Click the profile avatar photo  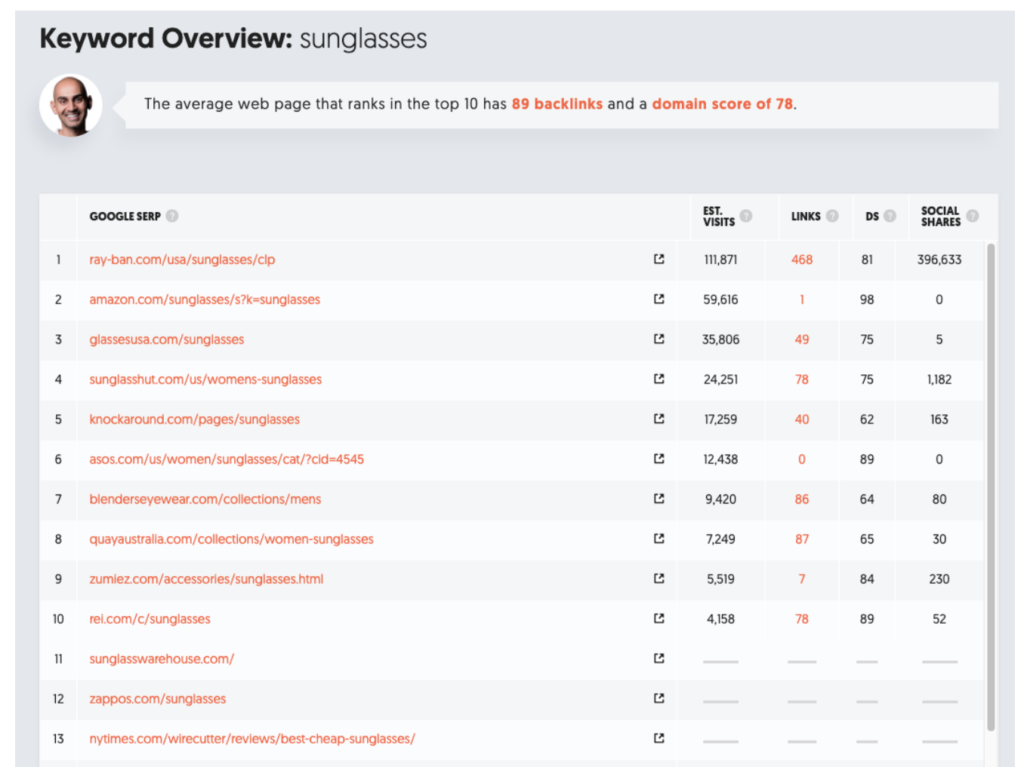coord(71,105)
